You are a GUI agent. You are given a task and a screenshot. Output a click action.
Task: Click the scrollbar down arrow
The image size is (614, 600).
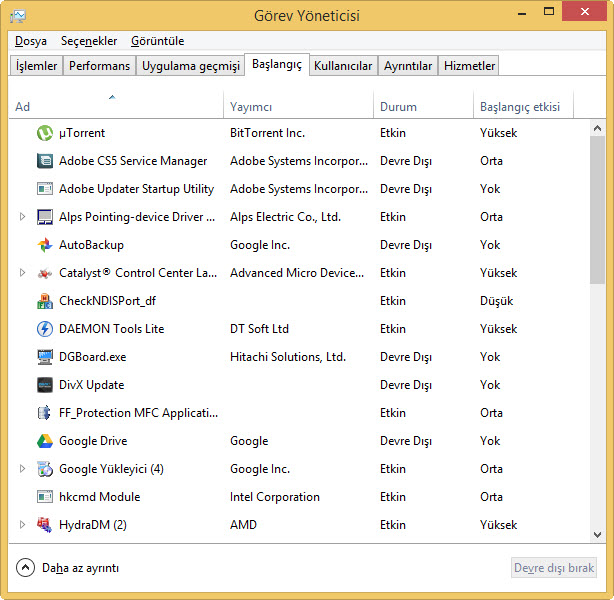pos(597,535)
